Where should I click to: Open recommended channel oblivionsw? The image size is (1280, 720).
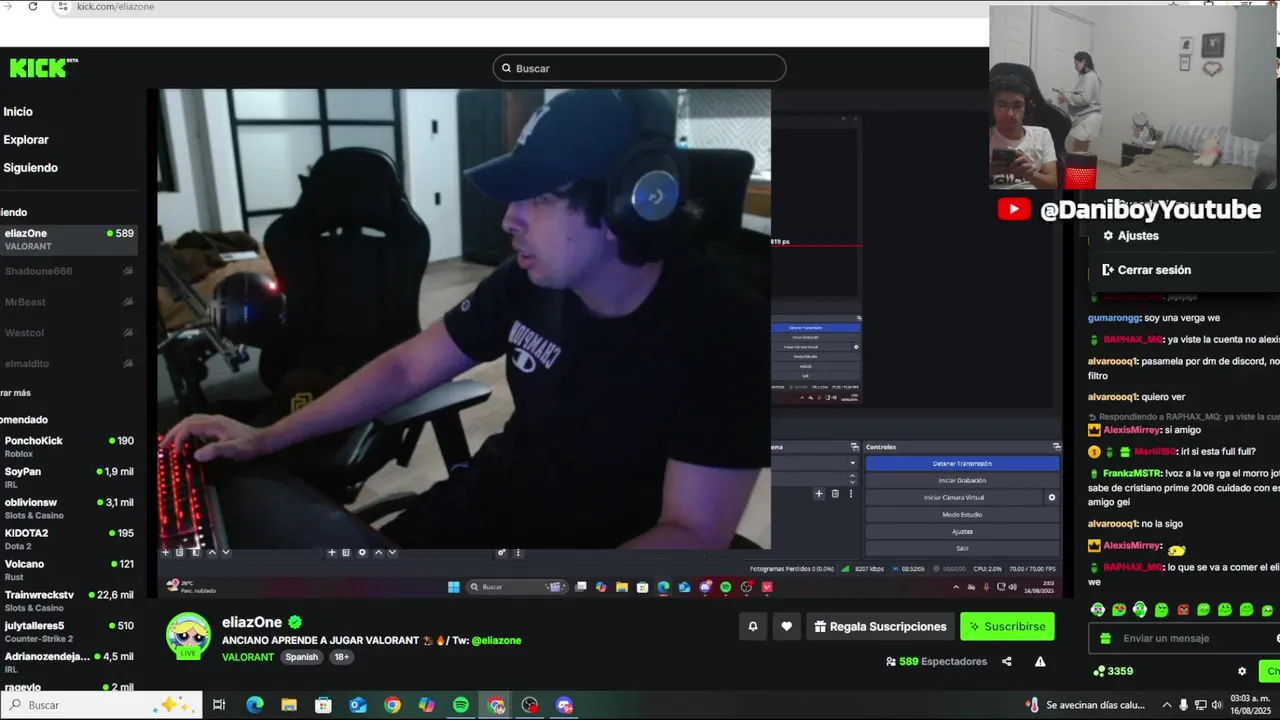(x=68, y=508)
